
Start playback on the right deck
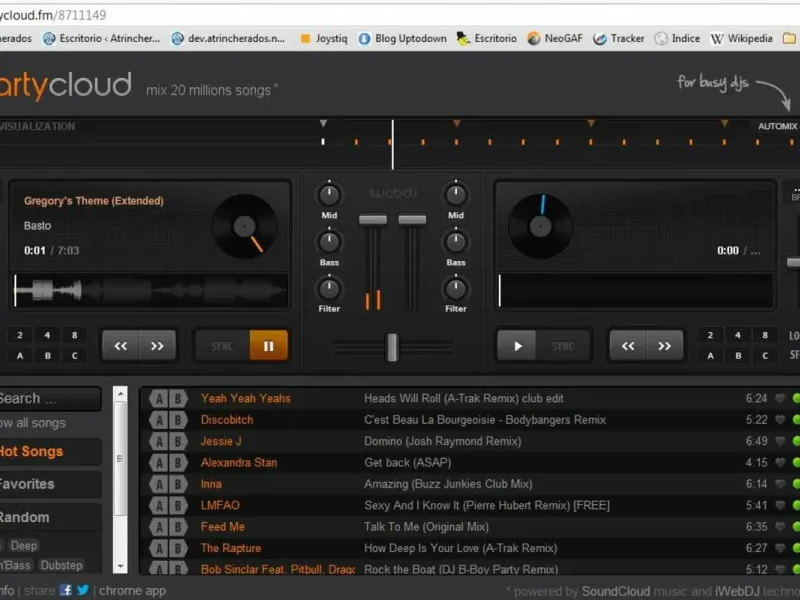517,346
